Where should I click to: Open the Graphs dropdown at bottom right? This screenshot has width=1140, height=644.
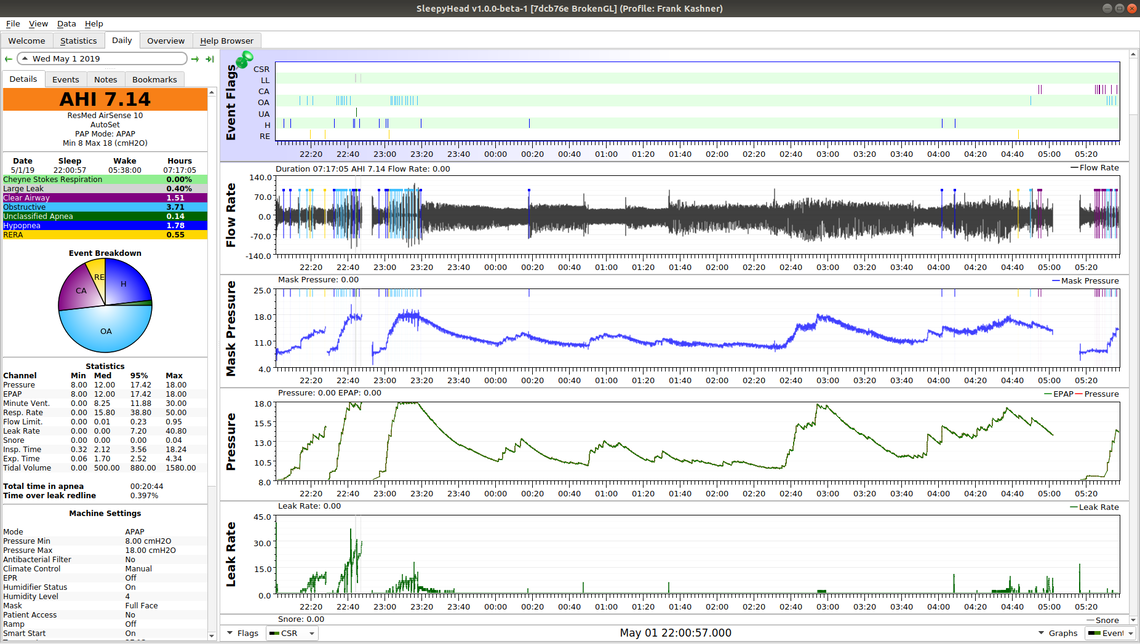(1058, 633)
